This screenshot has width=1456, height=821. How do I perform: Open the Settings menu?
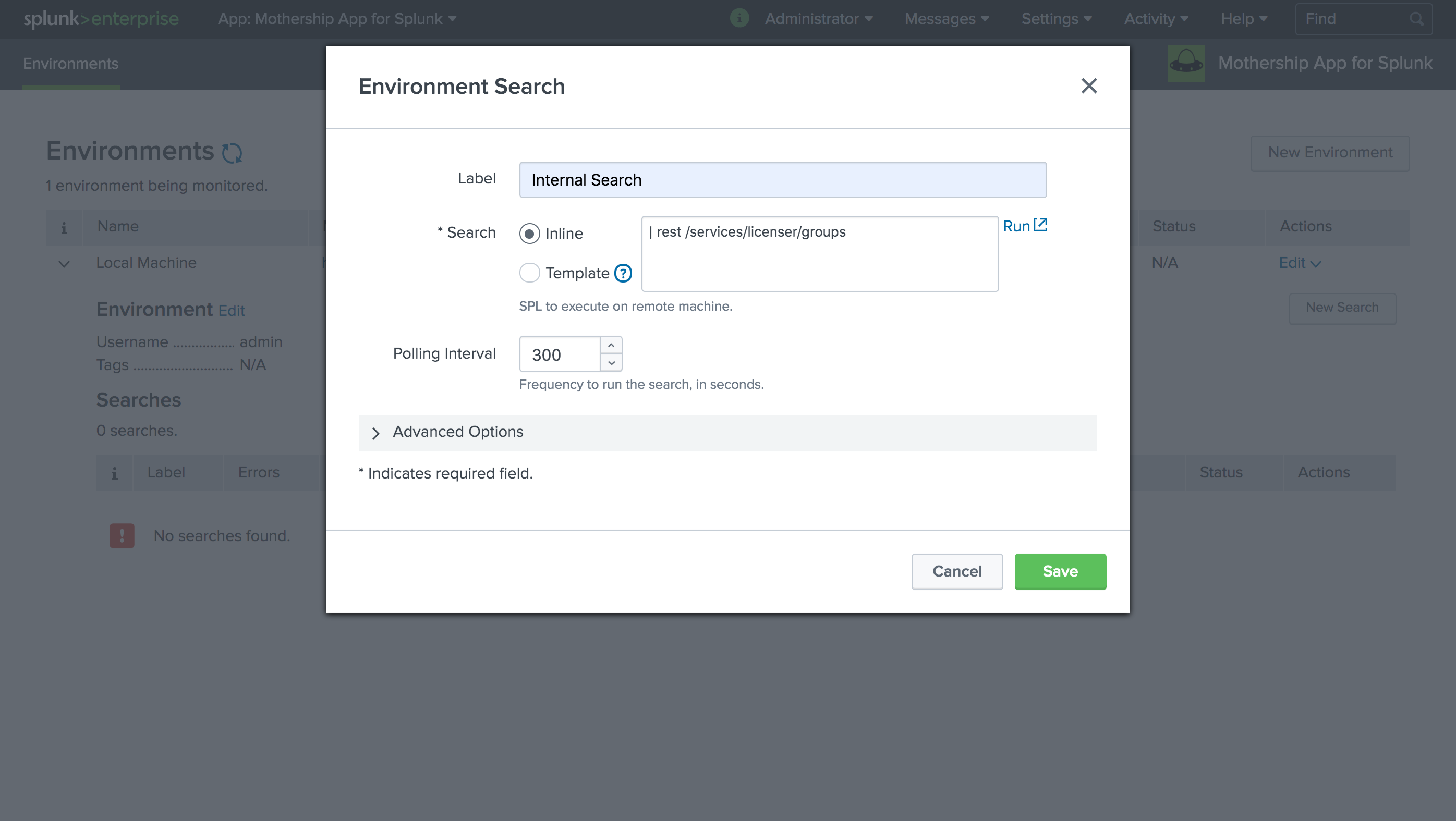1056,19
